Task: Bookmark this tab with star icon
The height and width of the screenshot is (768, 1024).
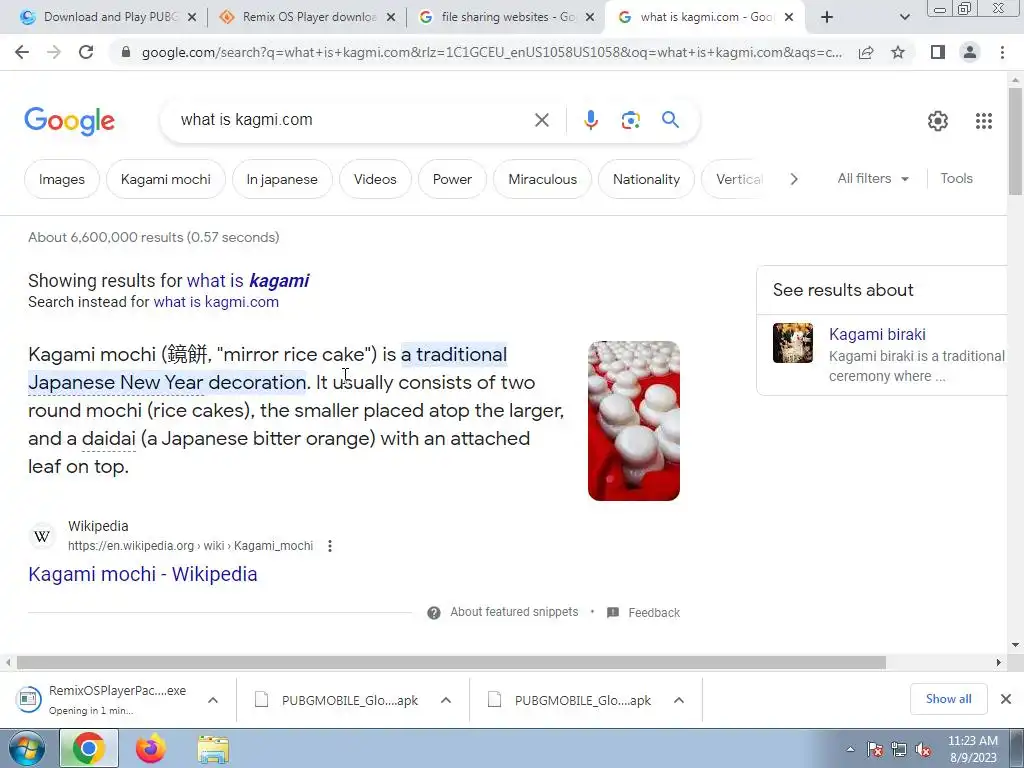Action: (898, 52)
